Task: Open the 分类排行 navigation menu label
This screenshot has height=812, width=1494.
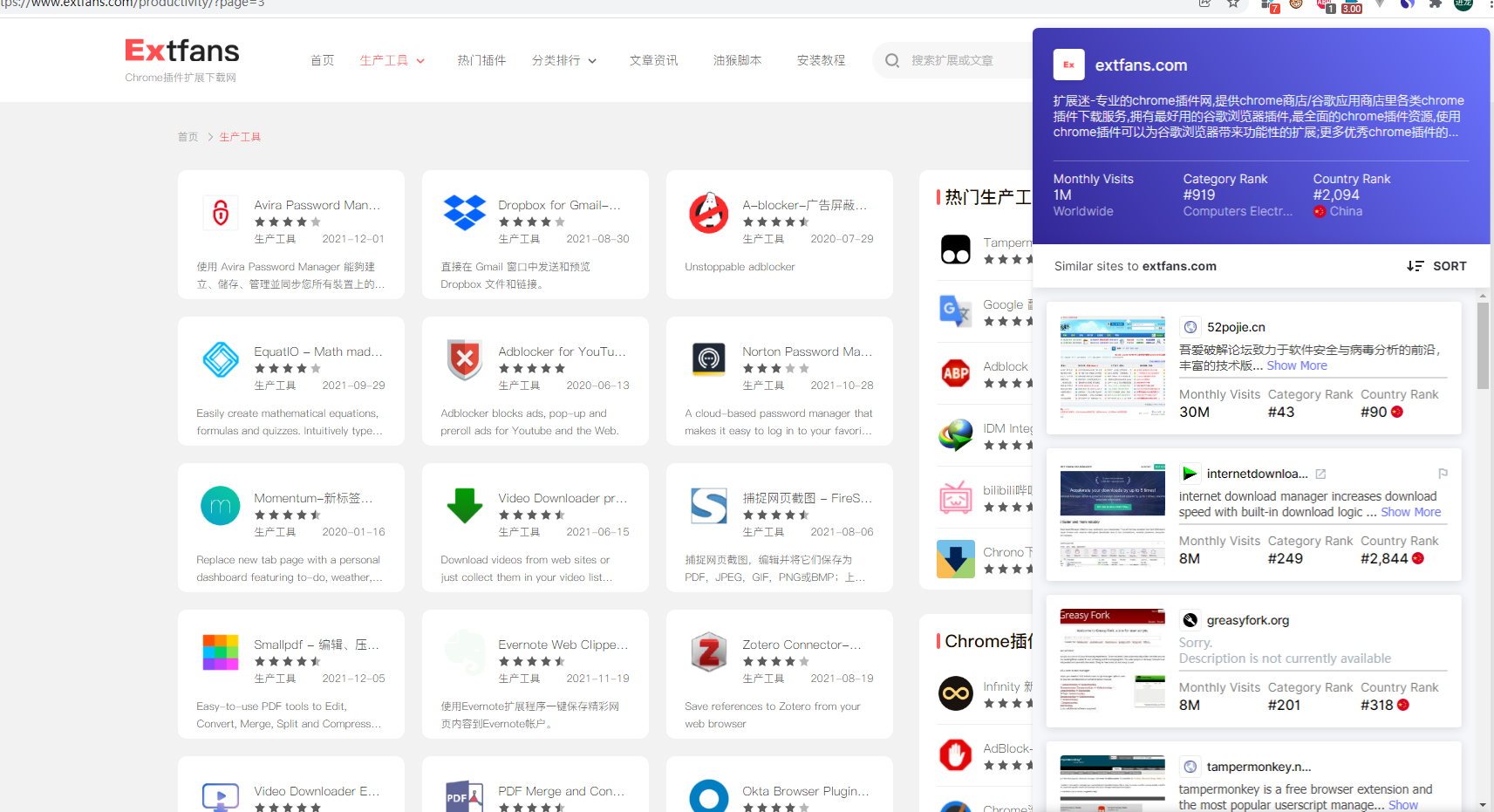Action: coord(556,60)
